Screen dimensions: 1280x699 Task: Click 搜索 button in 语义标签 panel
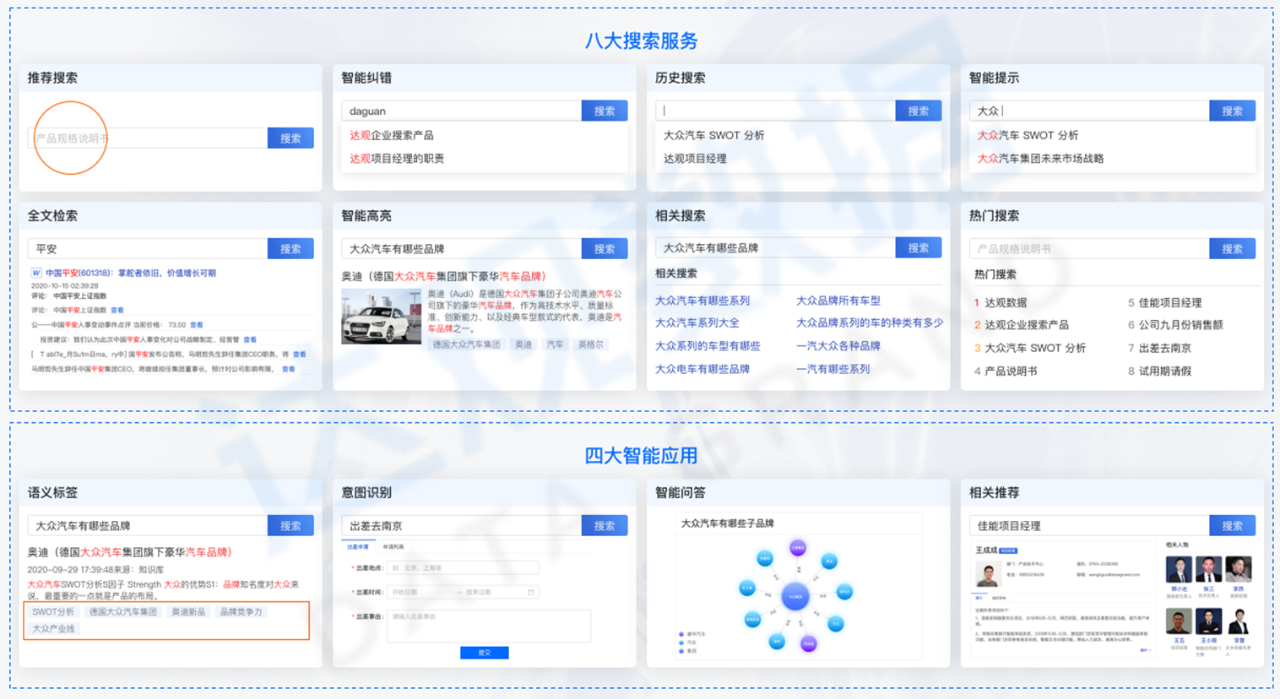[290, 525]
